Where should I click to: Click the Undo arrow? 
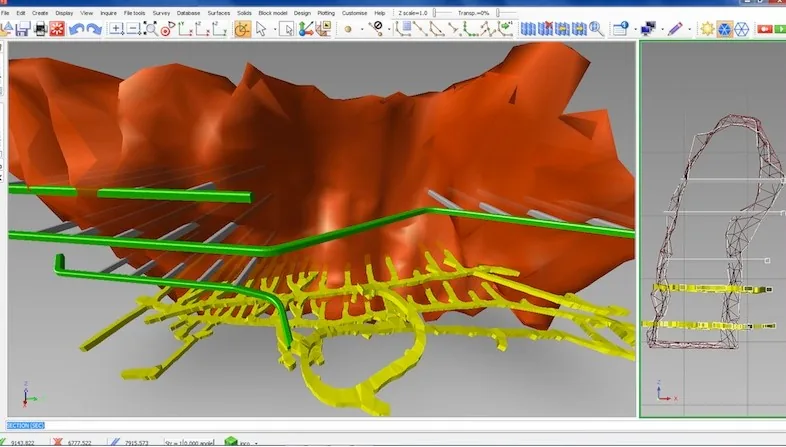[x=76, y=29]
